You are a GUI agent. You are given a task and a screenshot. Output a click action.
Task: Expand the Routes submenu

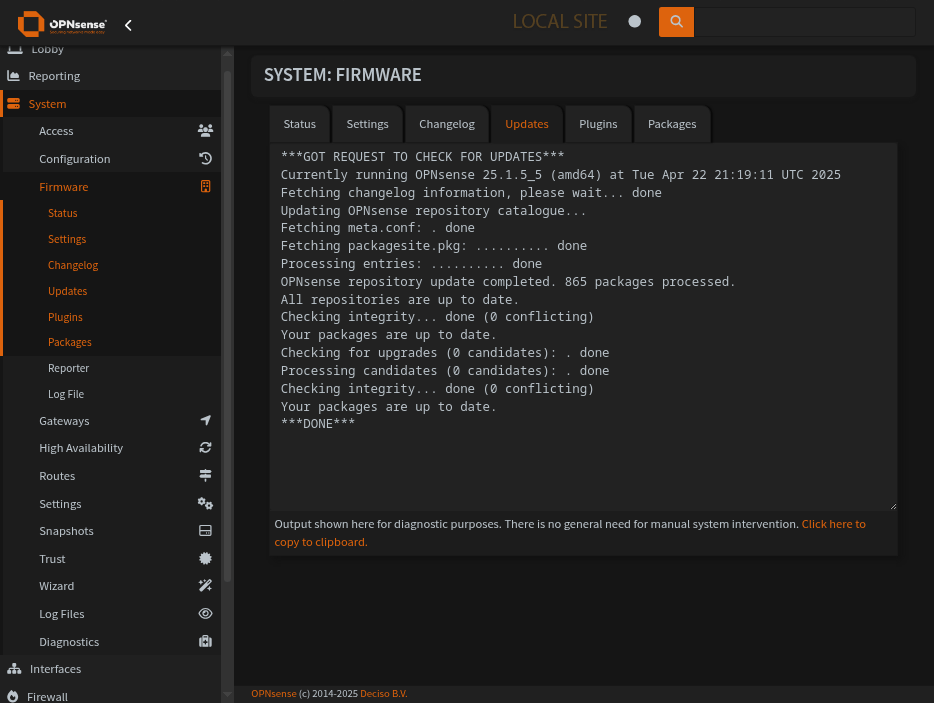click(112, 476)
